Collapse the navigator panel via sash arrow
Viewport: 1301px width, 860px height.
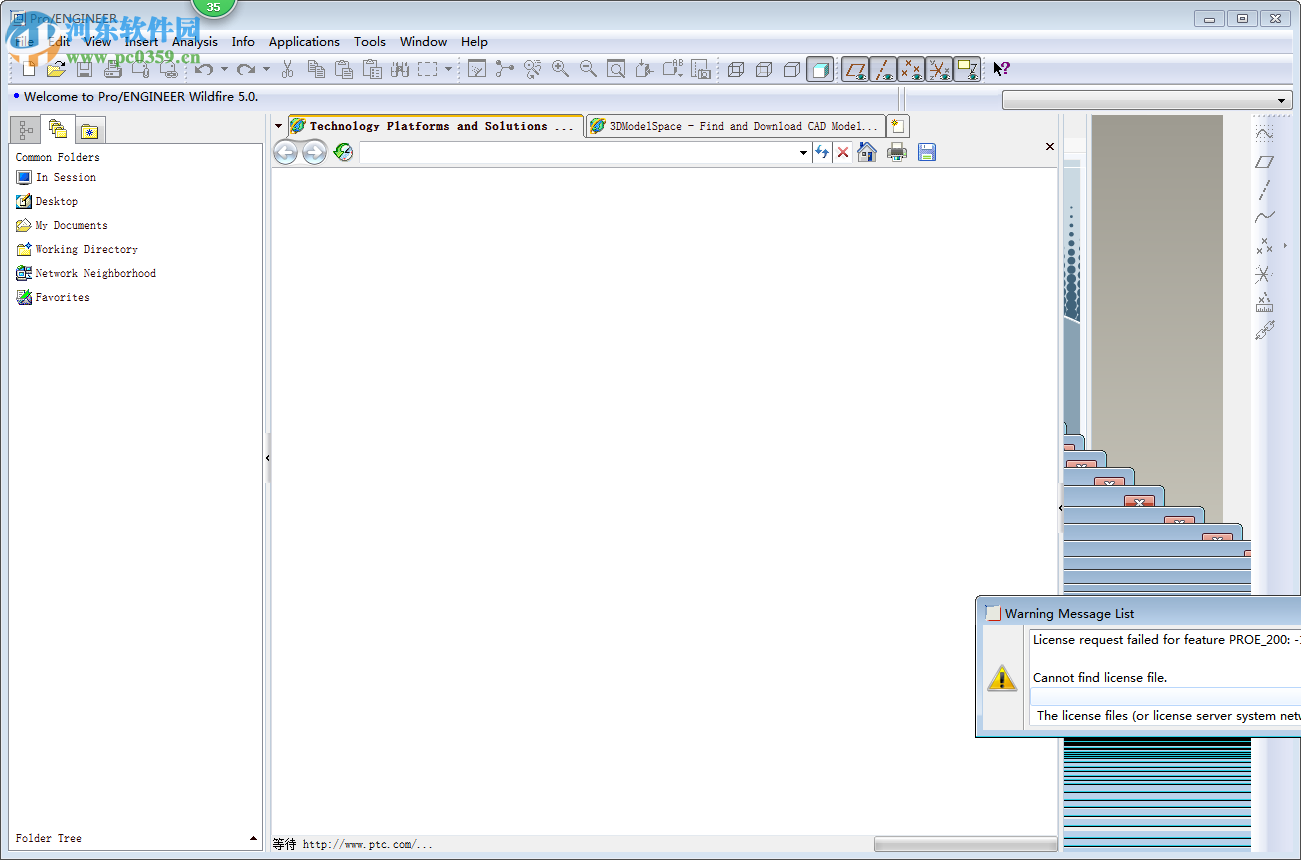point(268,458)
